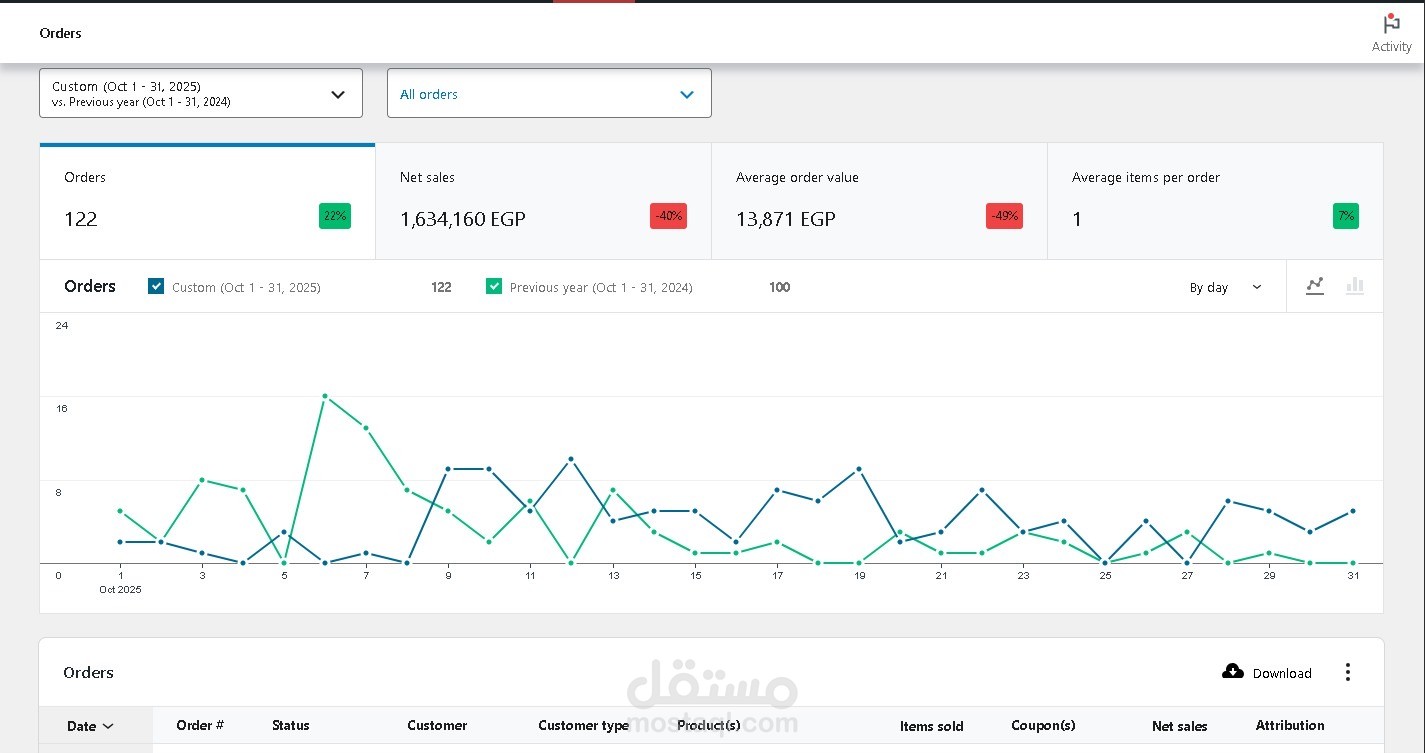This screenshot has height=753, width=1425.
Task: Select the Average items per order tab
Action: (x=1215, y=201)
